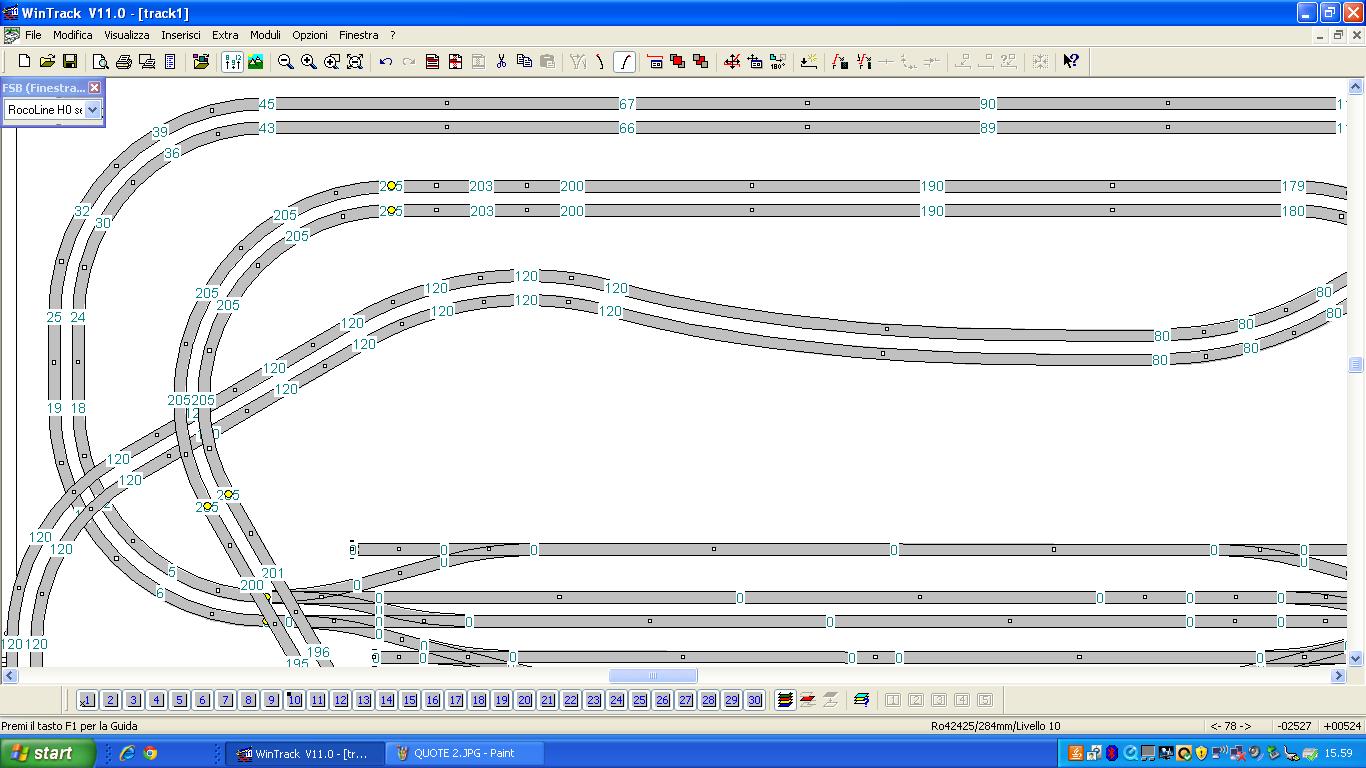Open the Inserisci menu
1366x768 pixels.
click(181, 35)
